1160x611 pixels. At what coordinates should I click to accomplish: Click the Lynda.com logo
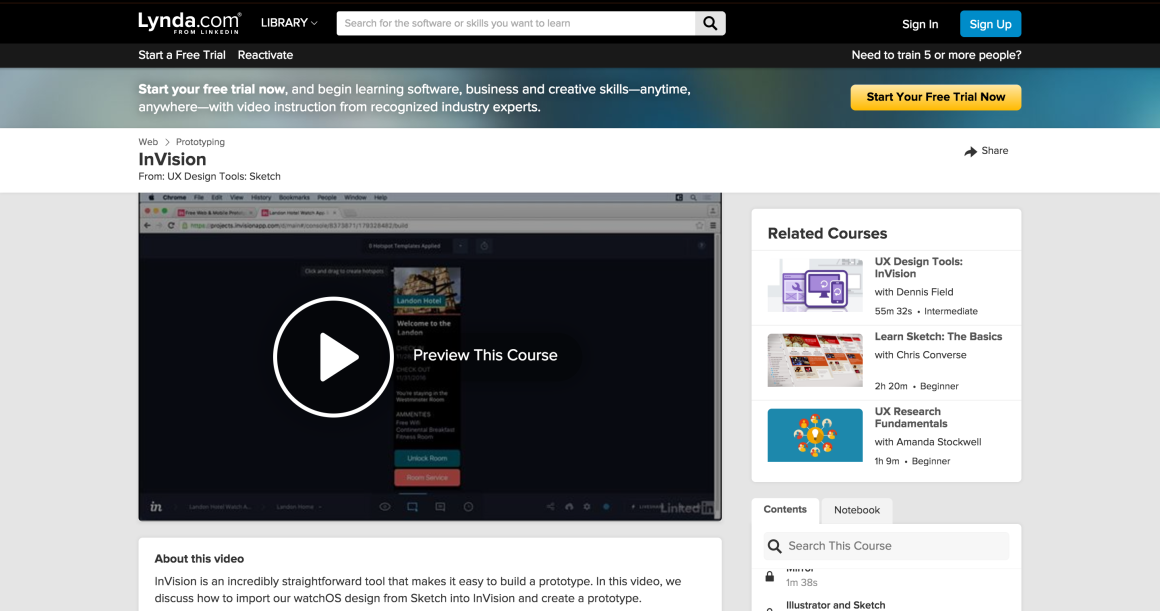(x=189, y=23)
